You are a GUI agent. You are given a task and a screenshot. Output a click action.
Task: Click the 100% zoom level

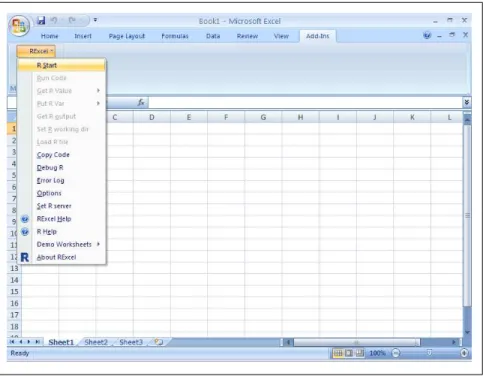[377, 353]
